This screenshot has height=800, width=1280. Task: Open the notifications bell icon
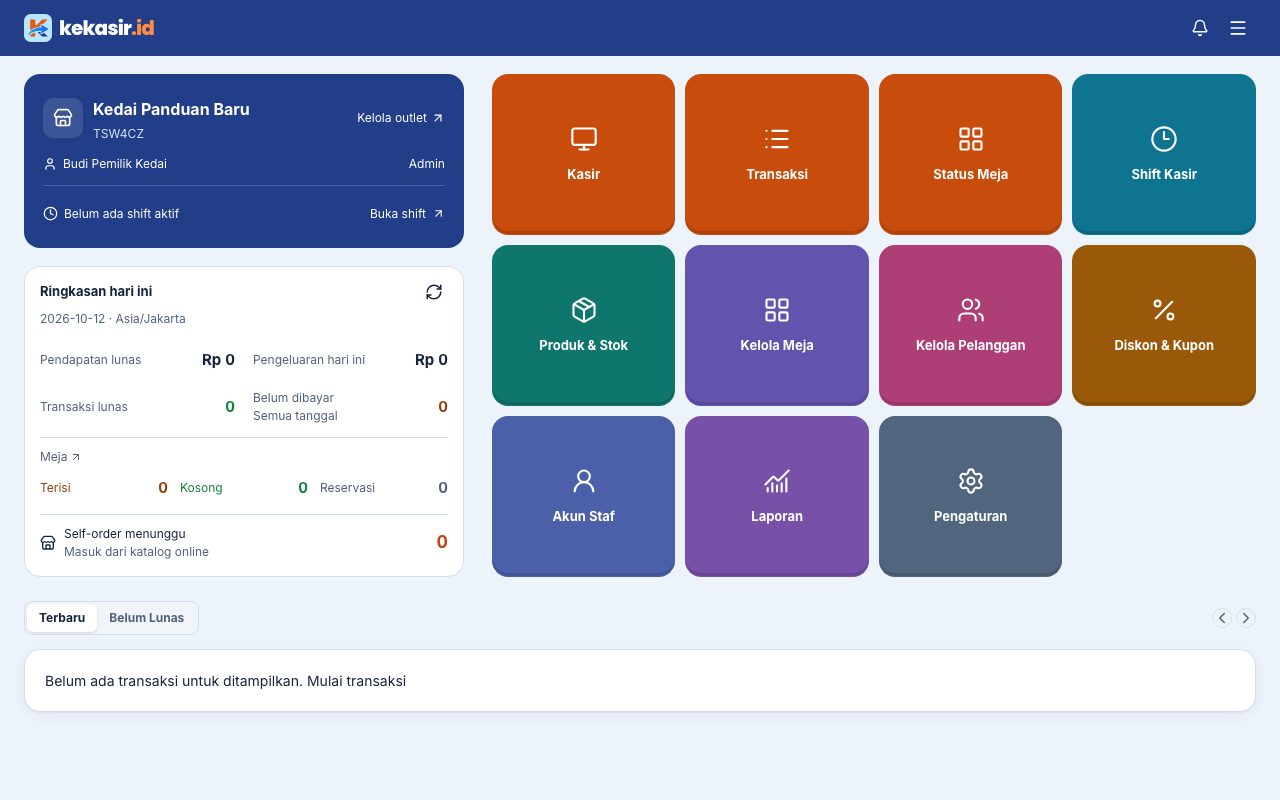point(1200,28)
